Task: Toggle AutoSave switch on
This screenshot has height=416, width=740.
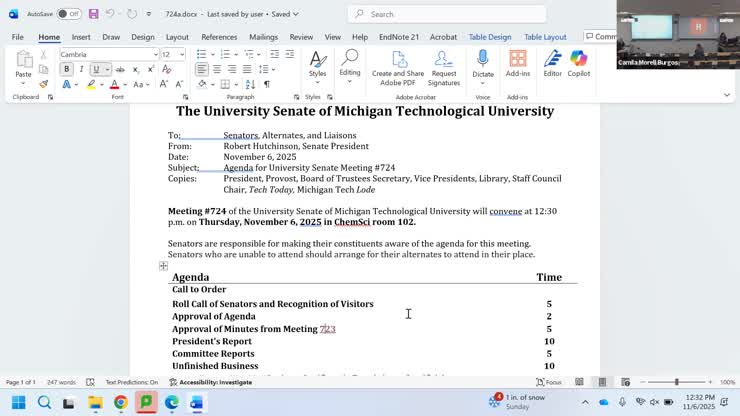Action: pyautogui.click(x=69, y=14)
